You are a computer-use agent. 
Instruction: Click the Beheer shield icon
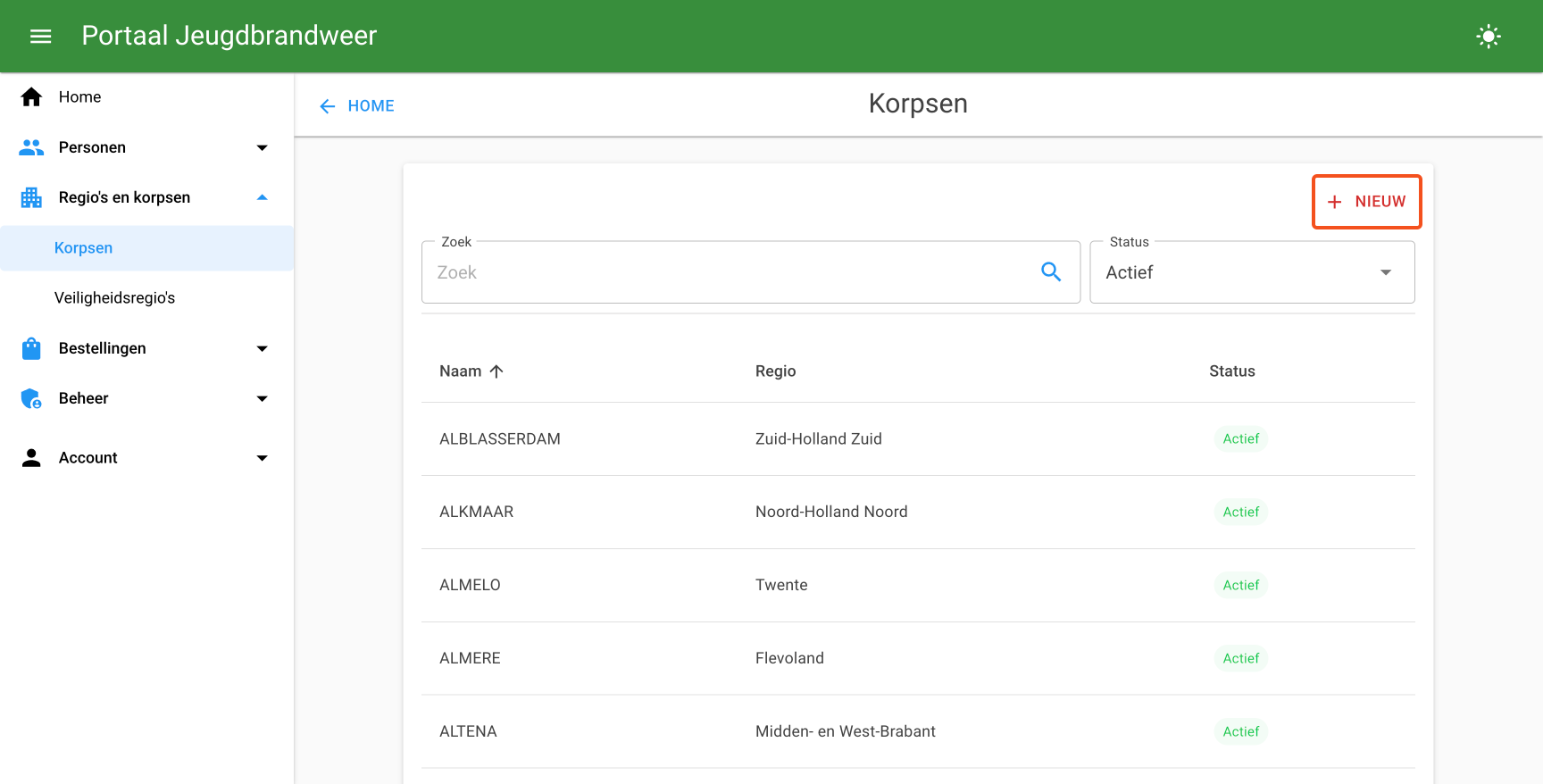click(x=32, y=398)
